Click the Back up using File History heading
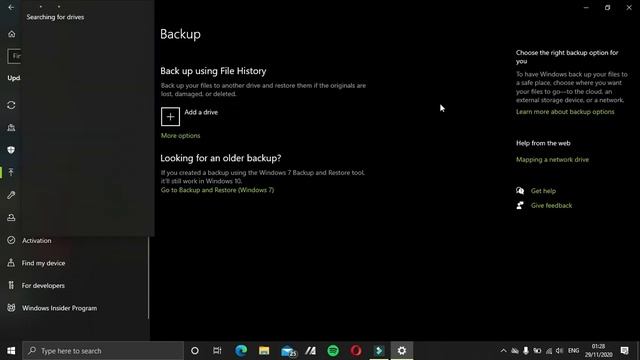The image size is (640, 360). (x=213, y=71)
